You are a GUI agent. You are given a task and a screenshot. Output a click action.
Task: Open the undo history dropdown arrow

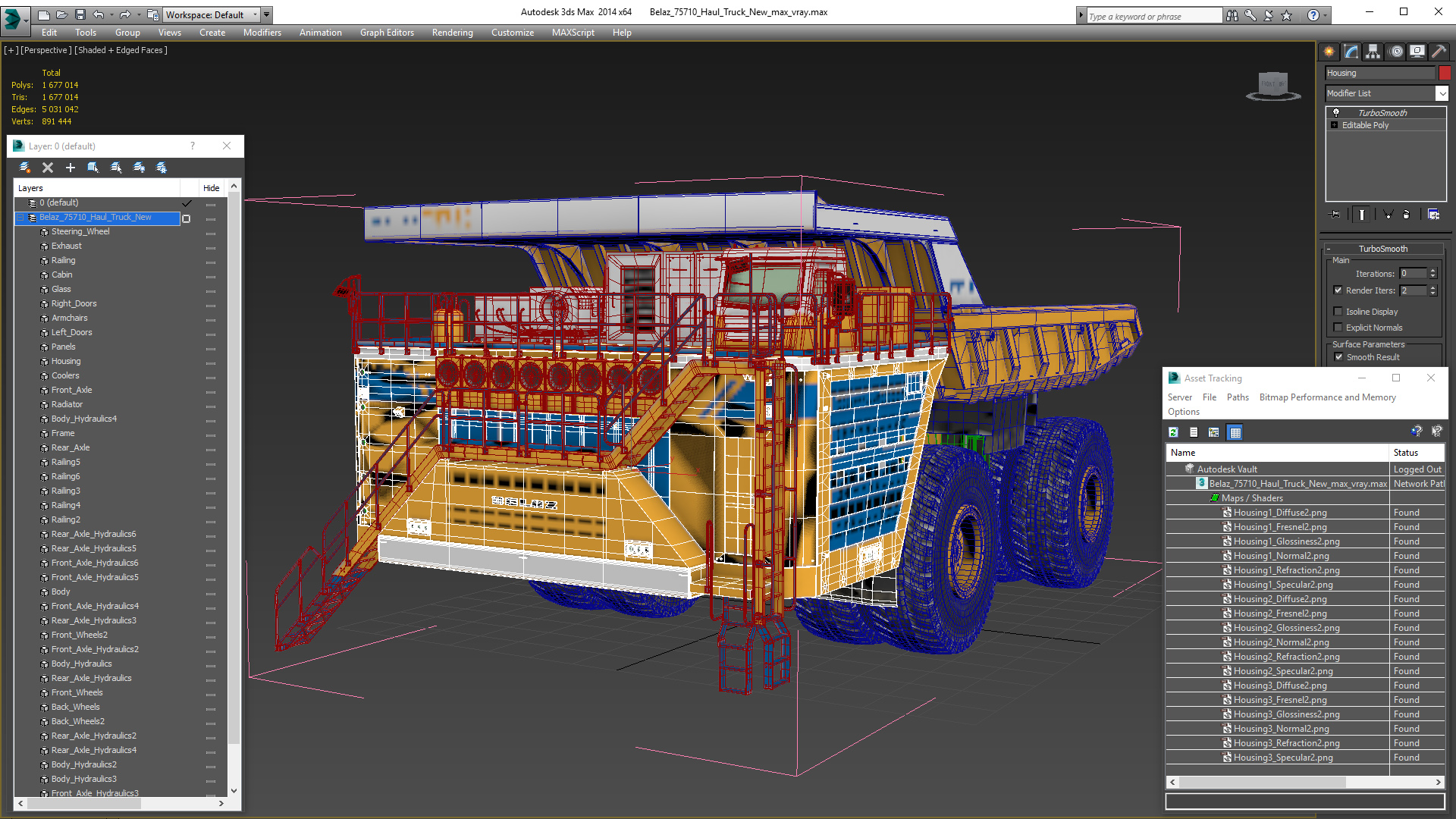pyautogui.click(x=111, y=14)
